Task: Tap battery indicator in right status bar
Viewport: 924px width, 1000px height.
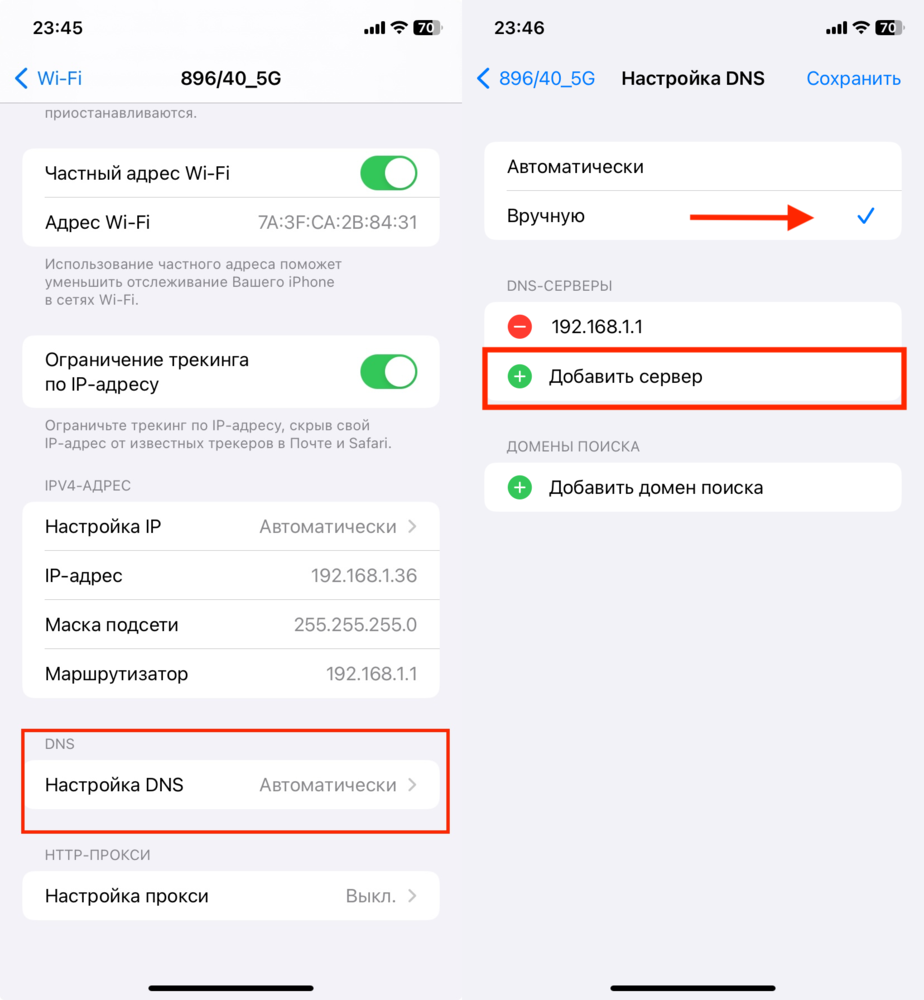Action: (x=890, y=27)
